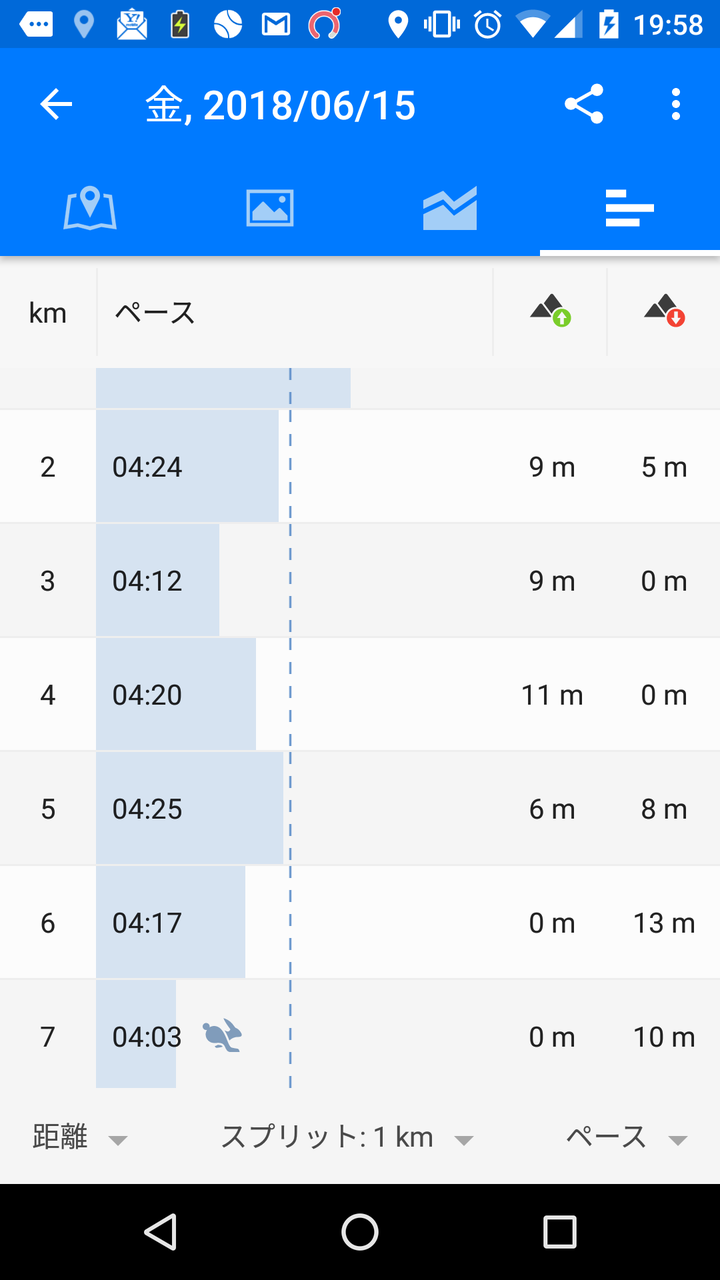
Task: Tap the elevation loss column icon
Action: 664,311
